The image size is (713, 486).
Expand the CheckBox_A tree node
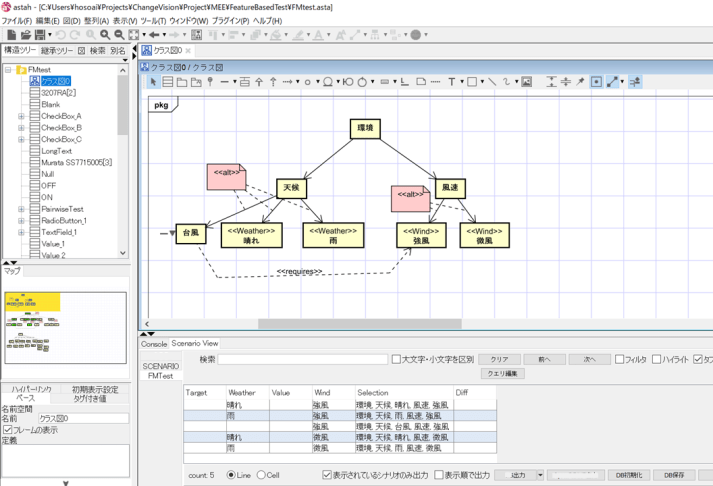(21, 116)
